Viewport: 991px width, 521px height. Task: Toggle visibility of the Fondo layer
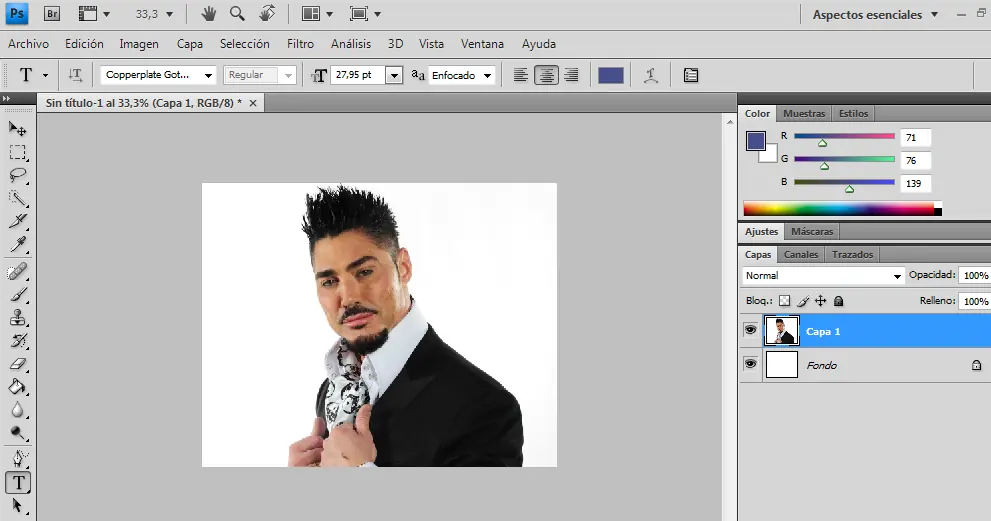(750, 365)
